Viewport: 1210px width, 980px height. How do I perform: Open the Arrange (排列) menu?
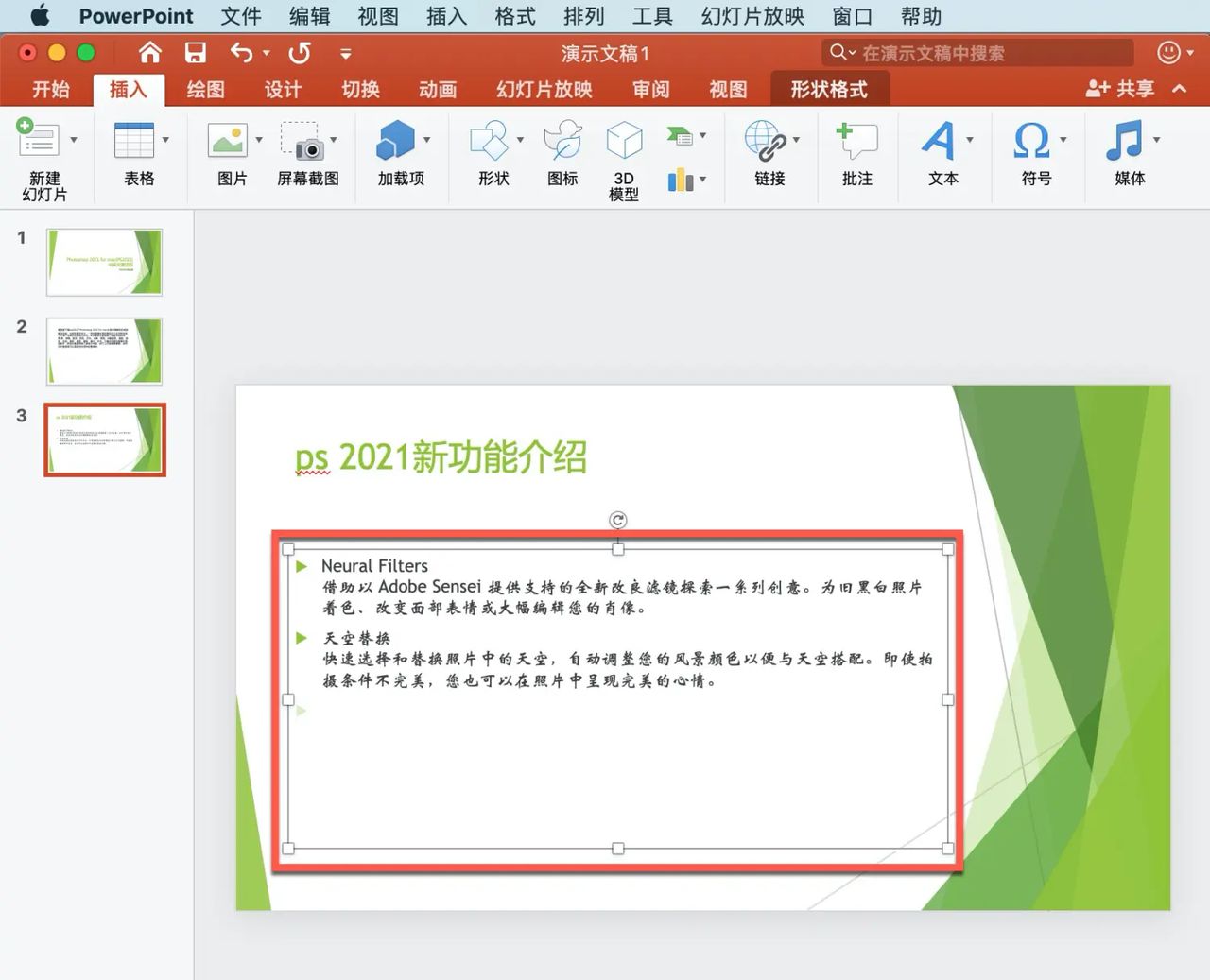tap(583, 16)
